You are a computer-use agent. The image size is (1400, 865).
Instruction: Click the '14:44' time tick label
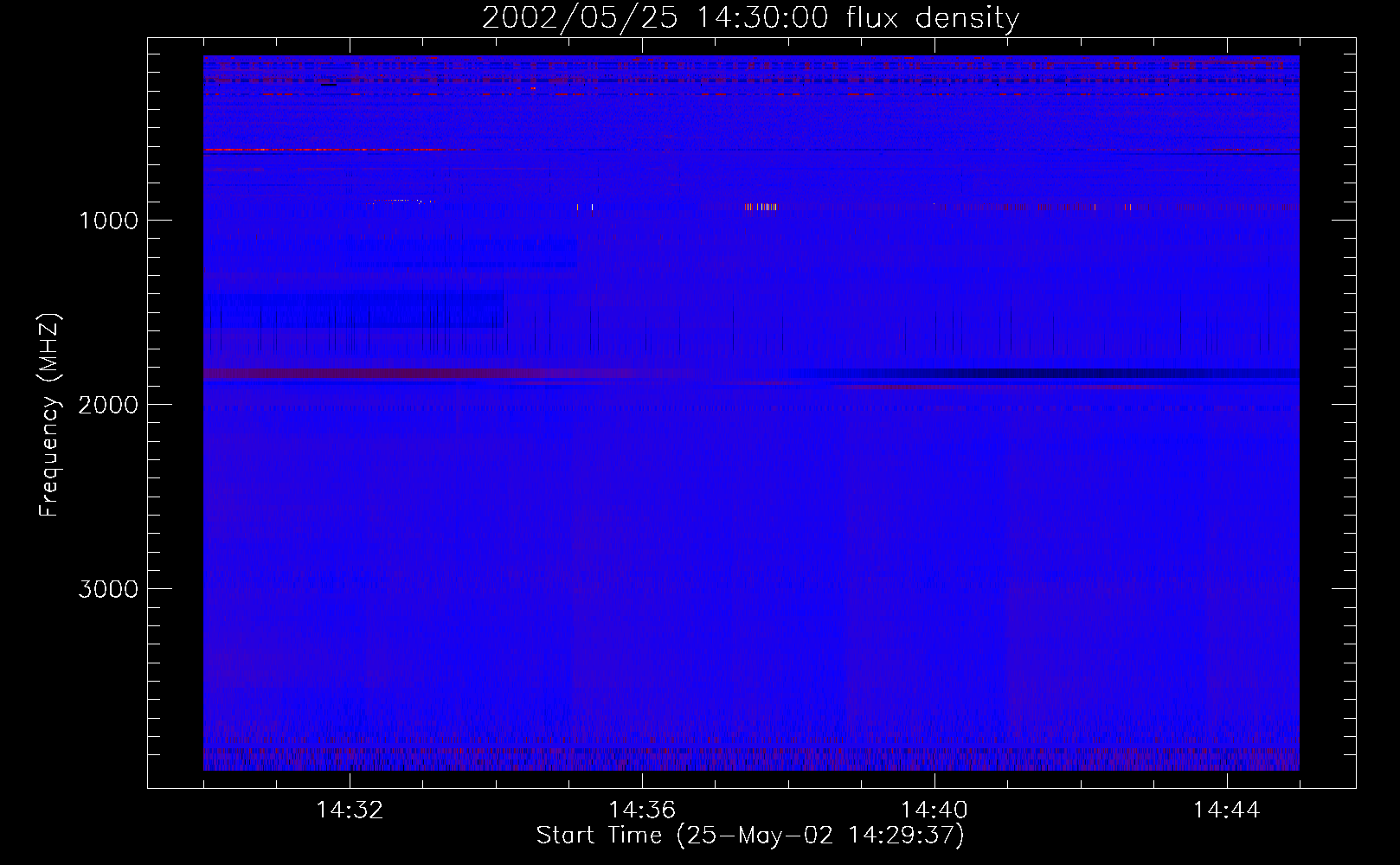(1227, 811)
